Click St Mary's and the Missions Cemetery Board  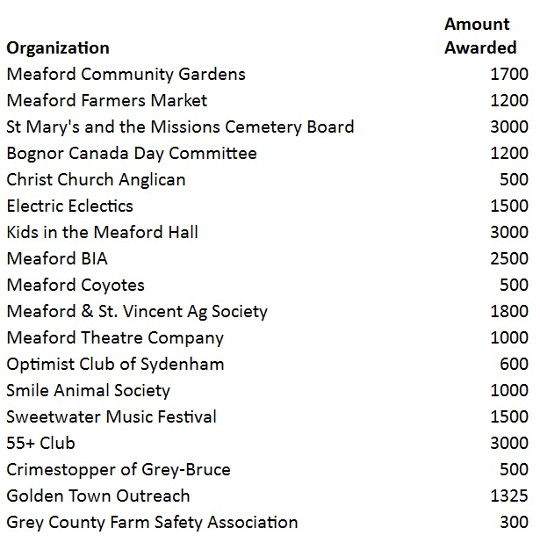[180, 127]
